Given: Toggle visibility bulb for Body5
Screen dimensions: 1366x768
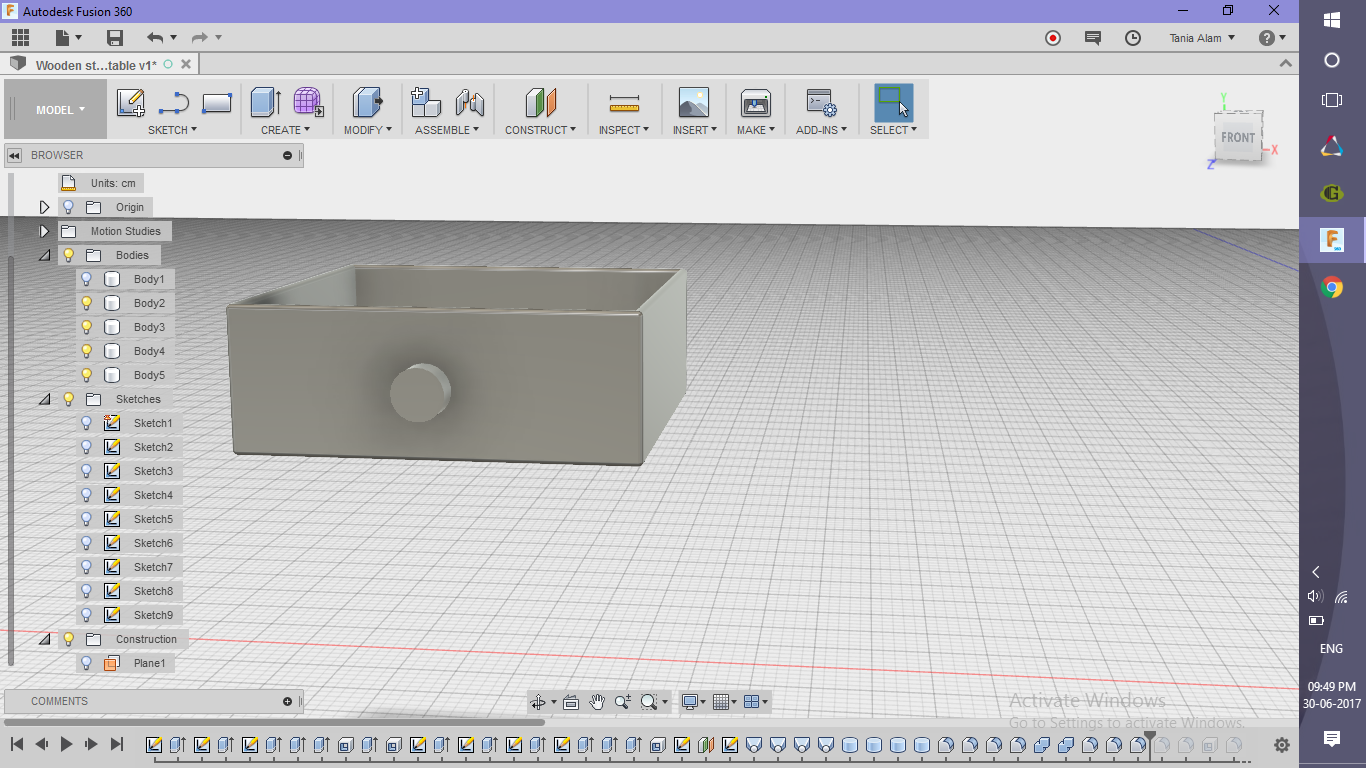Looking at the screenshot, I should click(86, 375).
